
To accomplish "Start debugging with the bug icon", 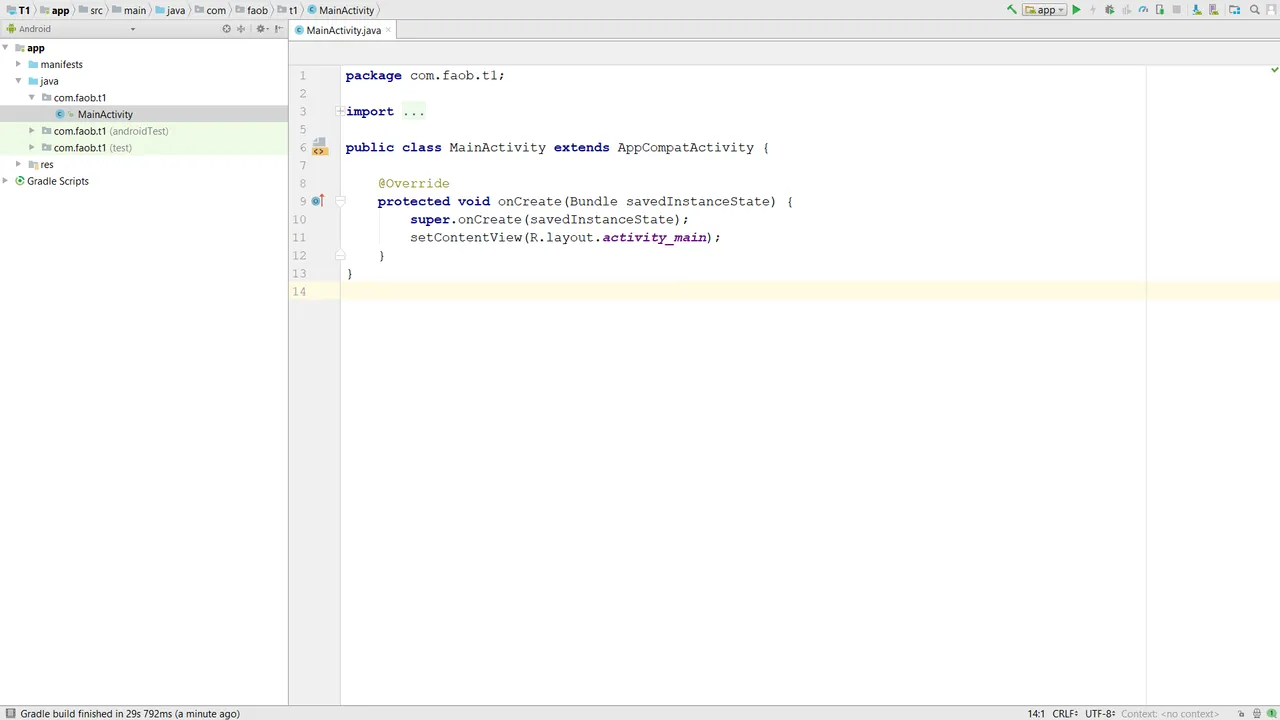I will [1110, 10].
